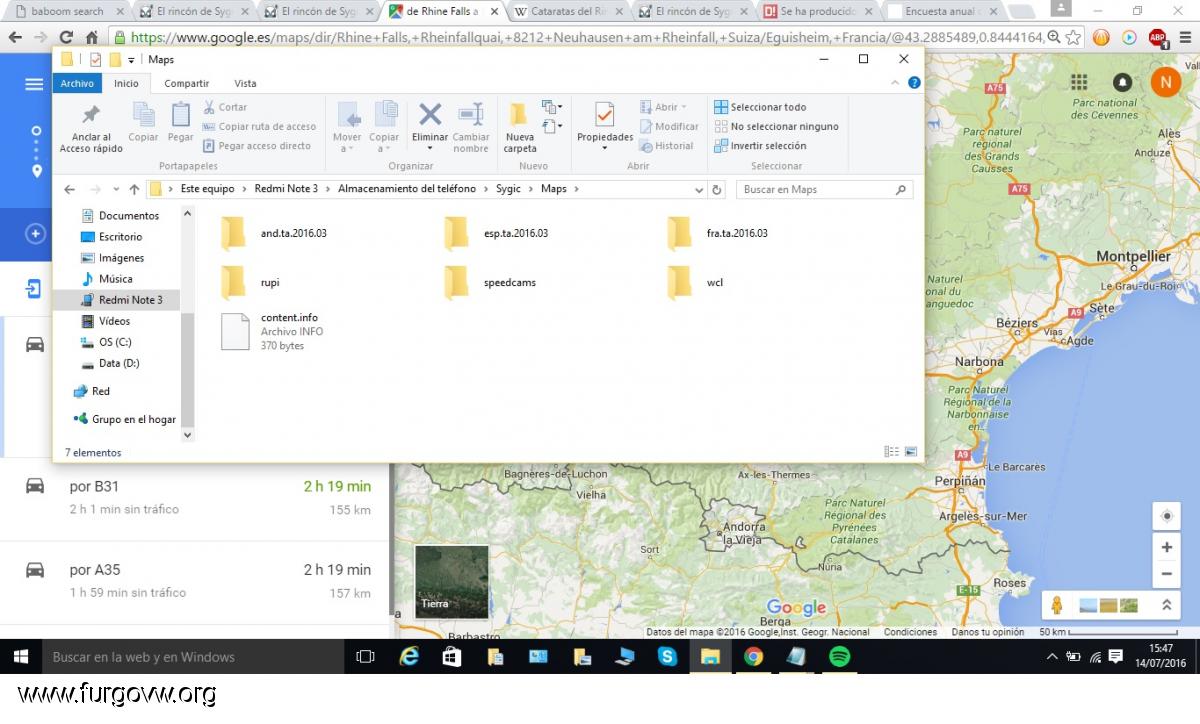1200x724 pixels.
Task: Select Documentos in navigation pane
Action: coord(119,216)
